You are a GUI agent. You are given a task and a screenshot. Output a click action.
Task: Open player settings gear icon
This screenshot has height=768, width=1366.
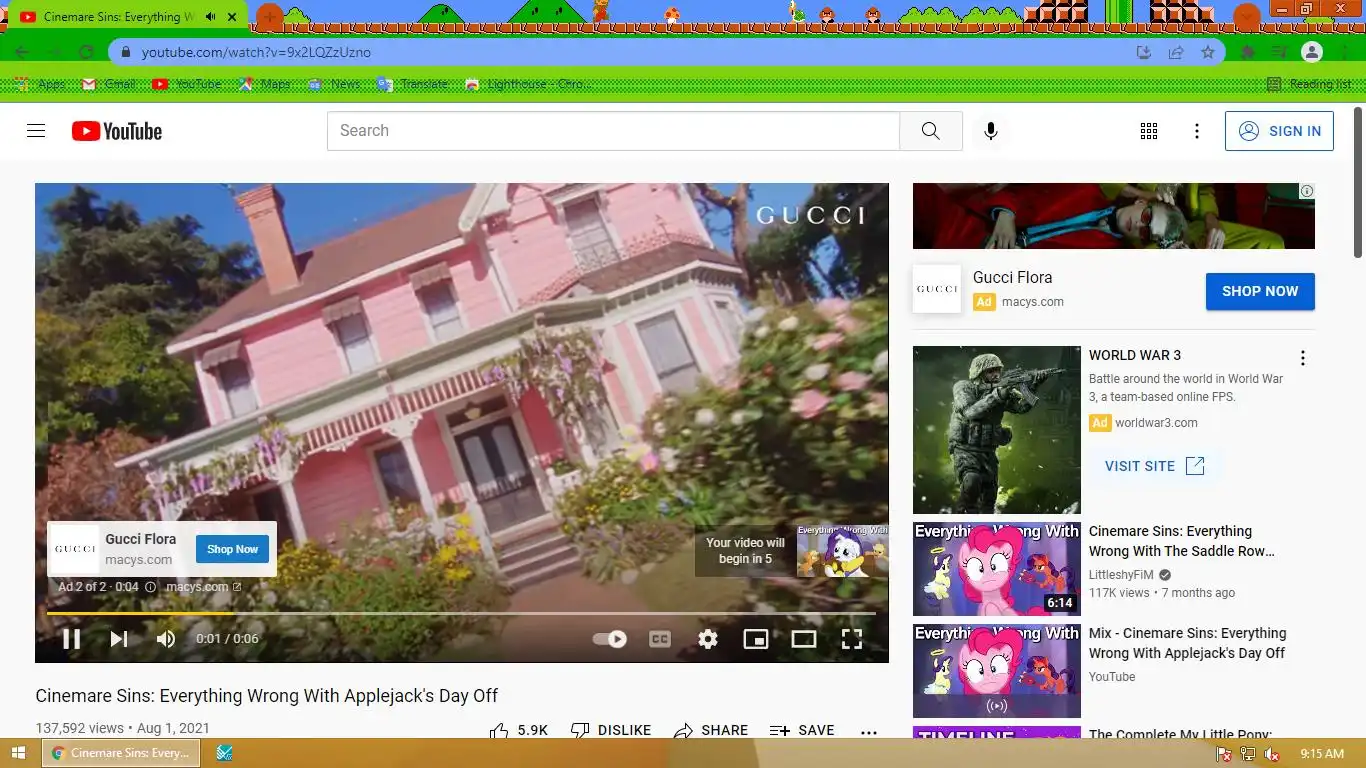point(708,639)
